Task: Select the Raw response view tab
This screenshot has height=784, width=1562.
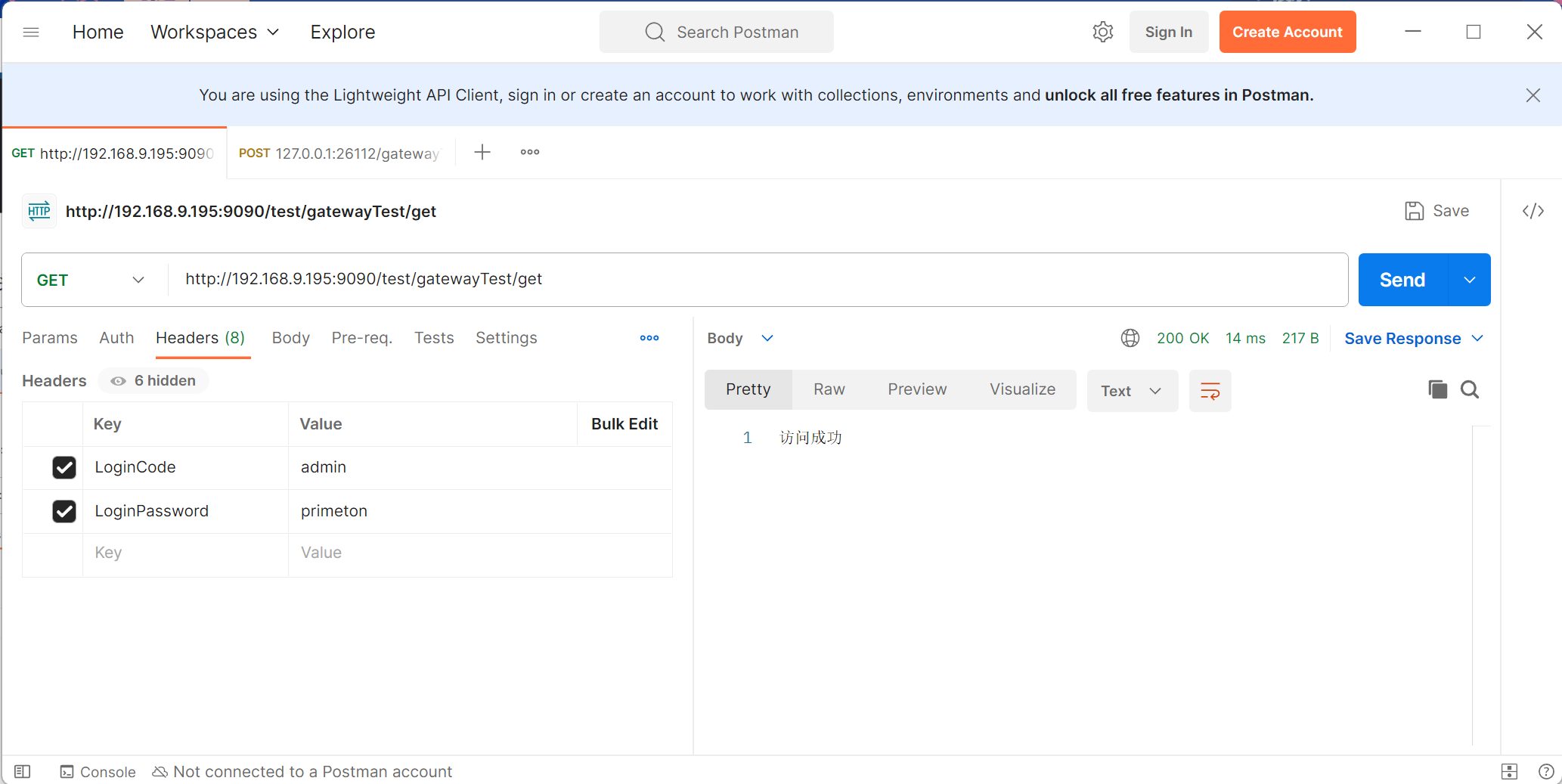Action: [x=829, y=389]
